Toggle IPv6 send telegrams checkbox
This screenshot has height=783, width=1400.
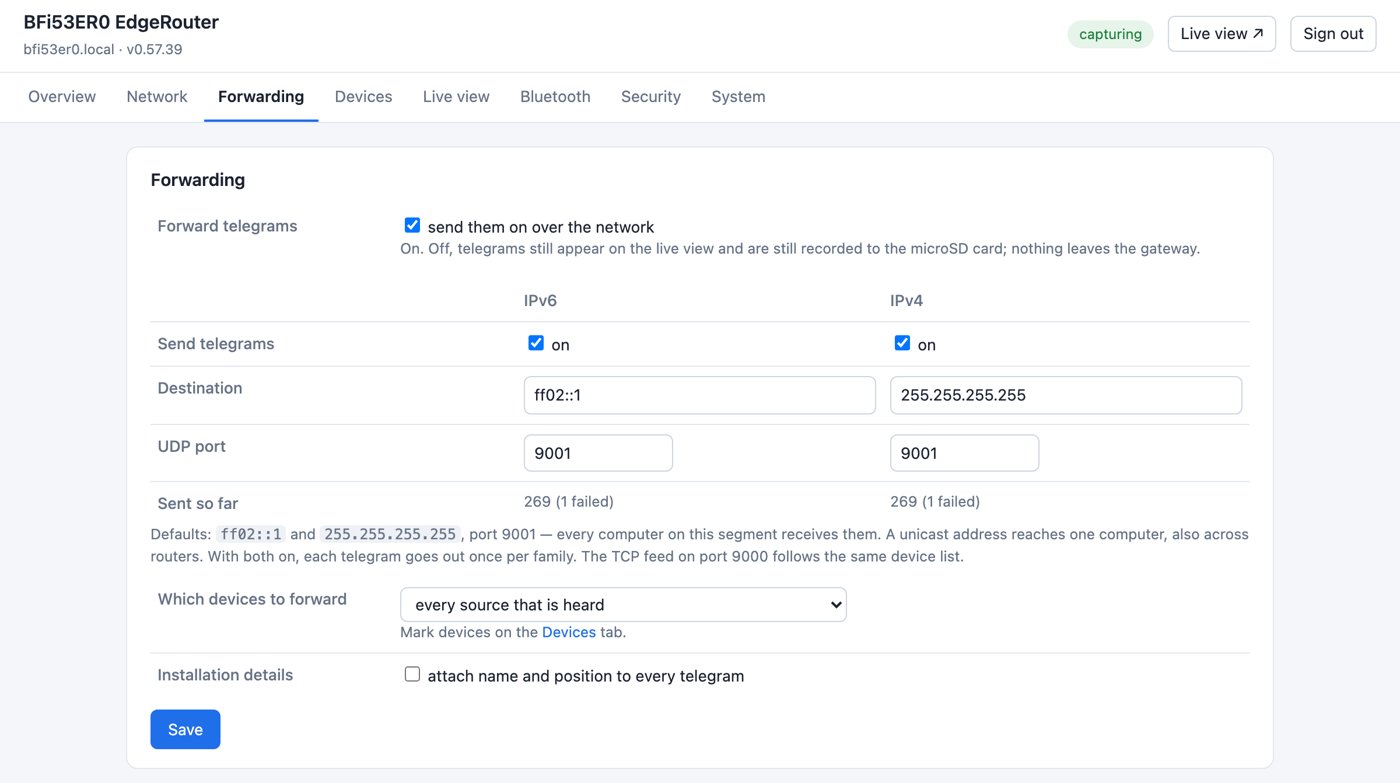(536, 343)
